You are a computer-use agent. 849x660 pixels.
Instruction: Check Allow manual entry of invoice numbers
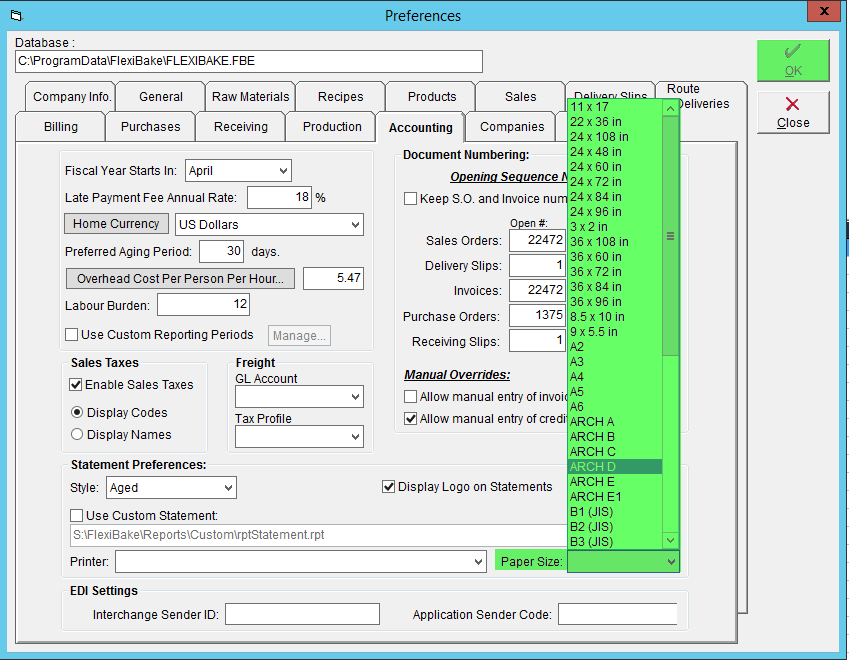pos(410,397)
